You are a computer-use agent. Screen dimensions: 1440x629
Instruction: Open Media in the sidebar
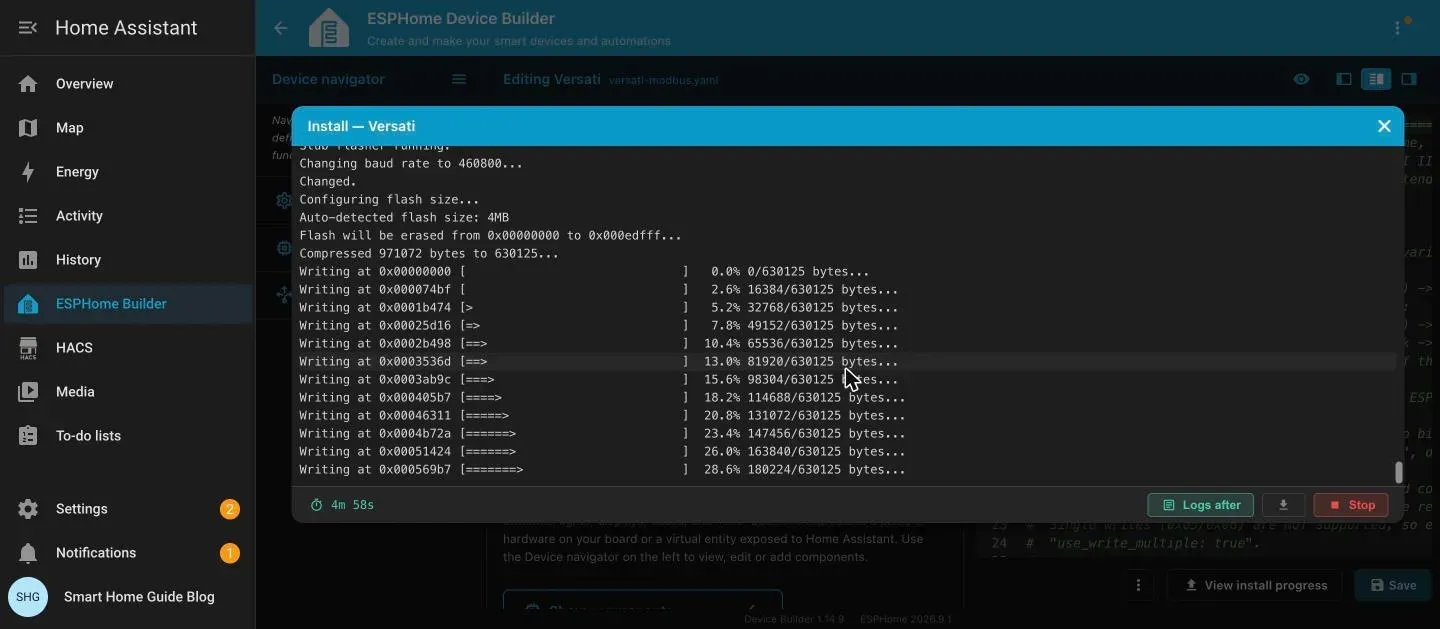click(x=128, y=392)
